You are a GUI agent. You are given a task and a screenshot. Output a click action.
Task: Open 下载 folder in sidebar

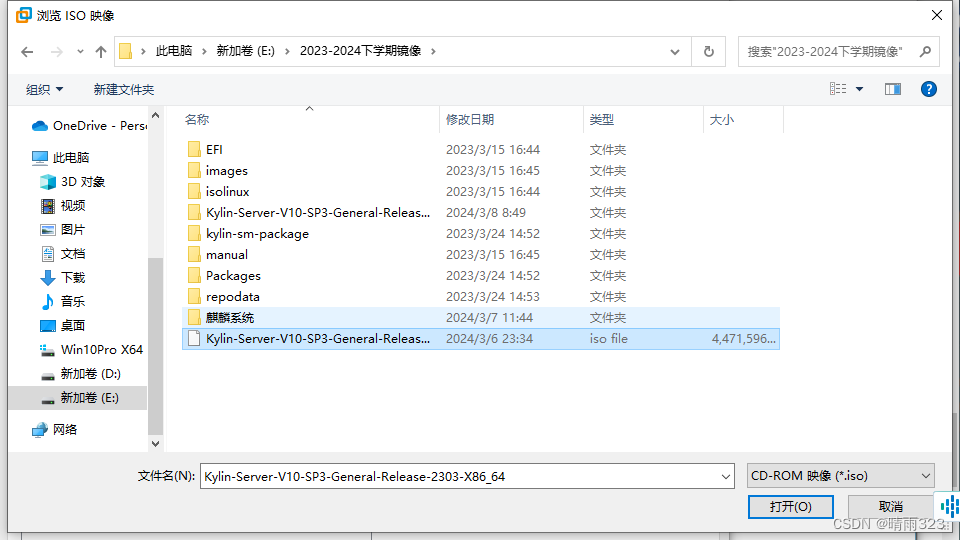[63, 277]
